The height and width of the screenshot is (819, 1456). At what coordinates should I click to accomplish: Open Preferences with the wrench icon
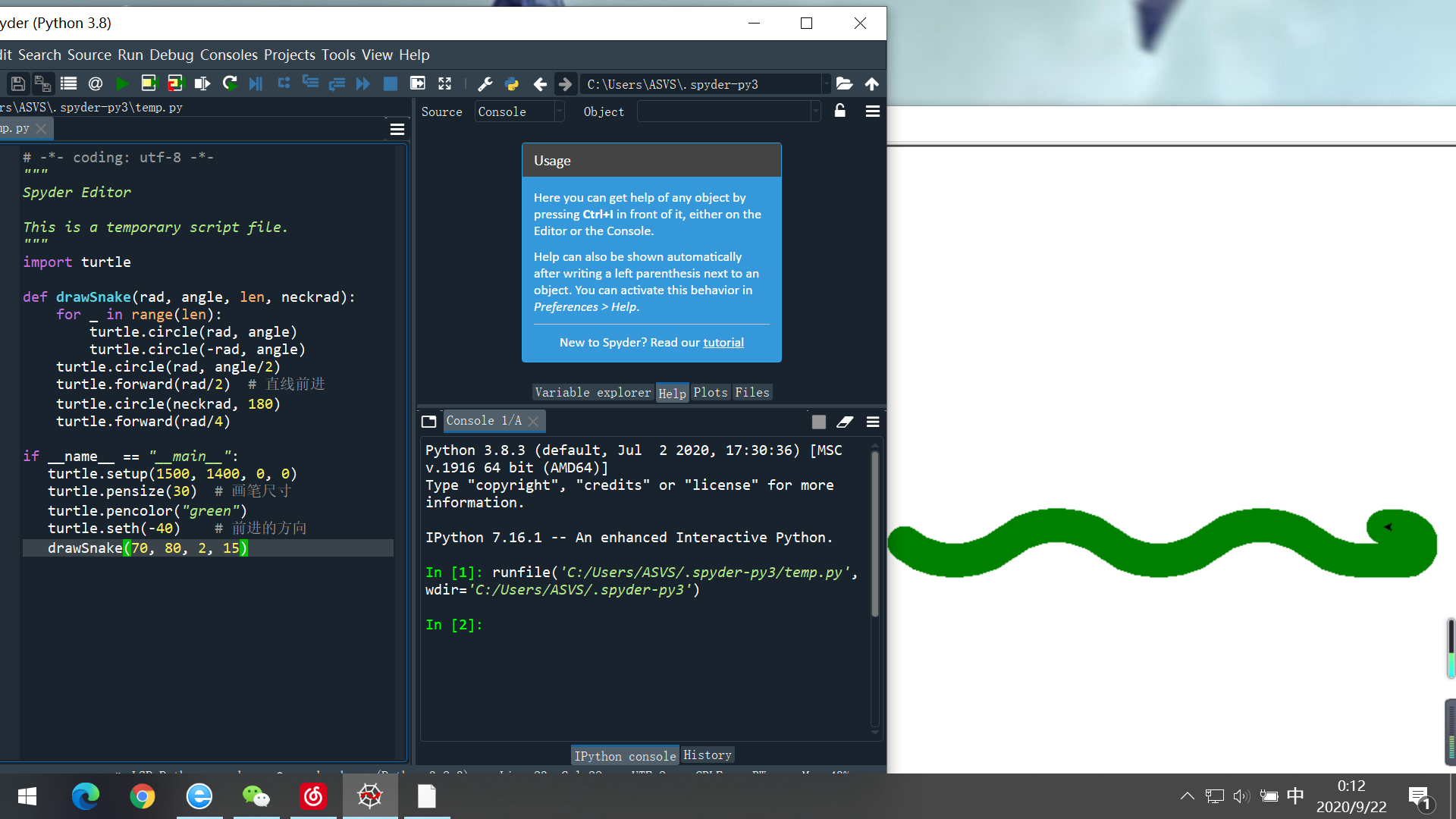(x=485, y=84)
